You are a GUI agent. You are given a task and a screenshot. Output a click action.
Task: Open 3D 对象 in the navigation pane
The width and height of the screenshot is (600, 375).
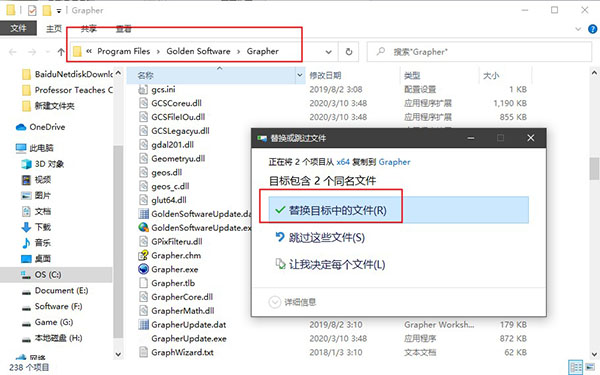click(x=42, y=164)
